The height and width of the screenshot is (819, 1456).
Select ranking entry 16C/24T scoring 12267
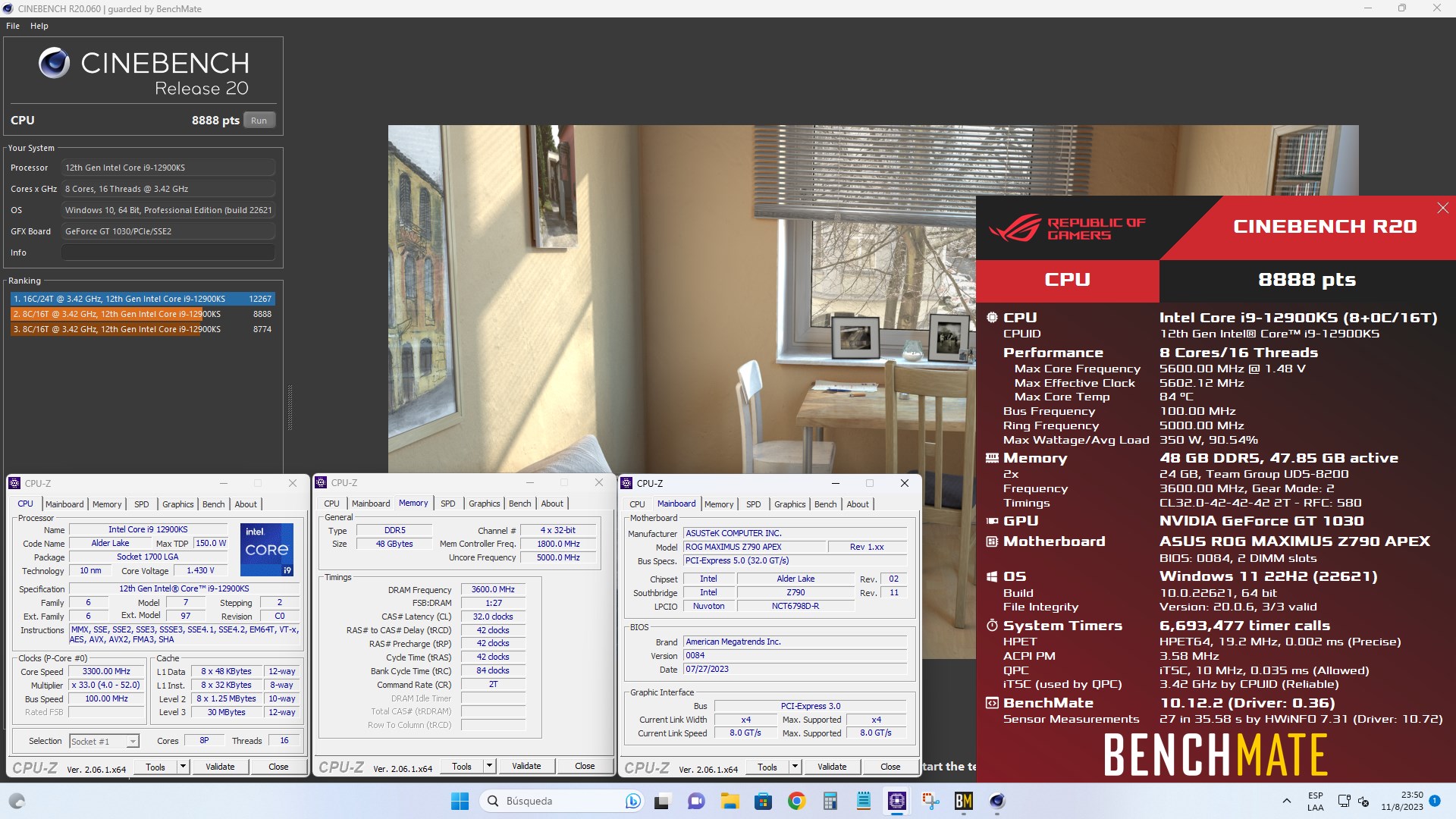click(x=143, y=299)
